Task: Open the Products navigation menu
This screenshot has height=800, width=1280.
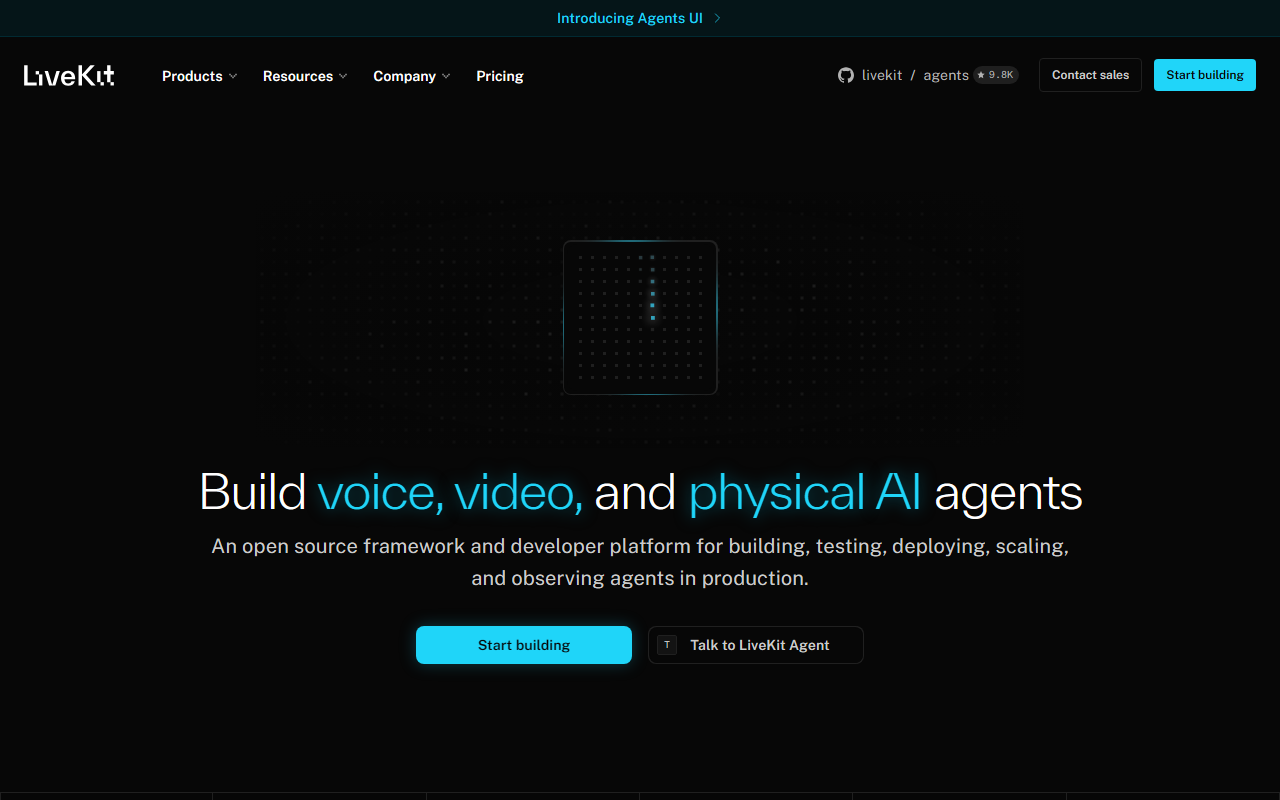Action: click(x=200, y=76)
